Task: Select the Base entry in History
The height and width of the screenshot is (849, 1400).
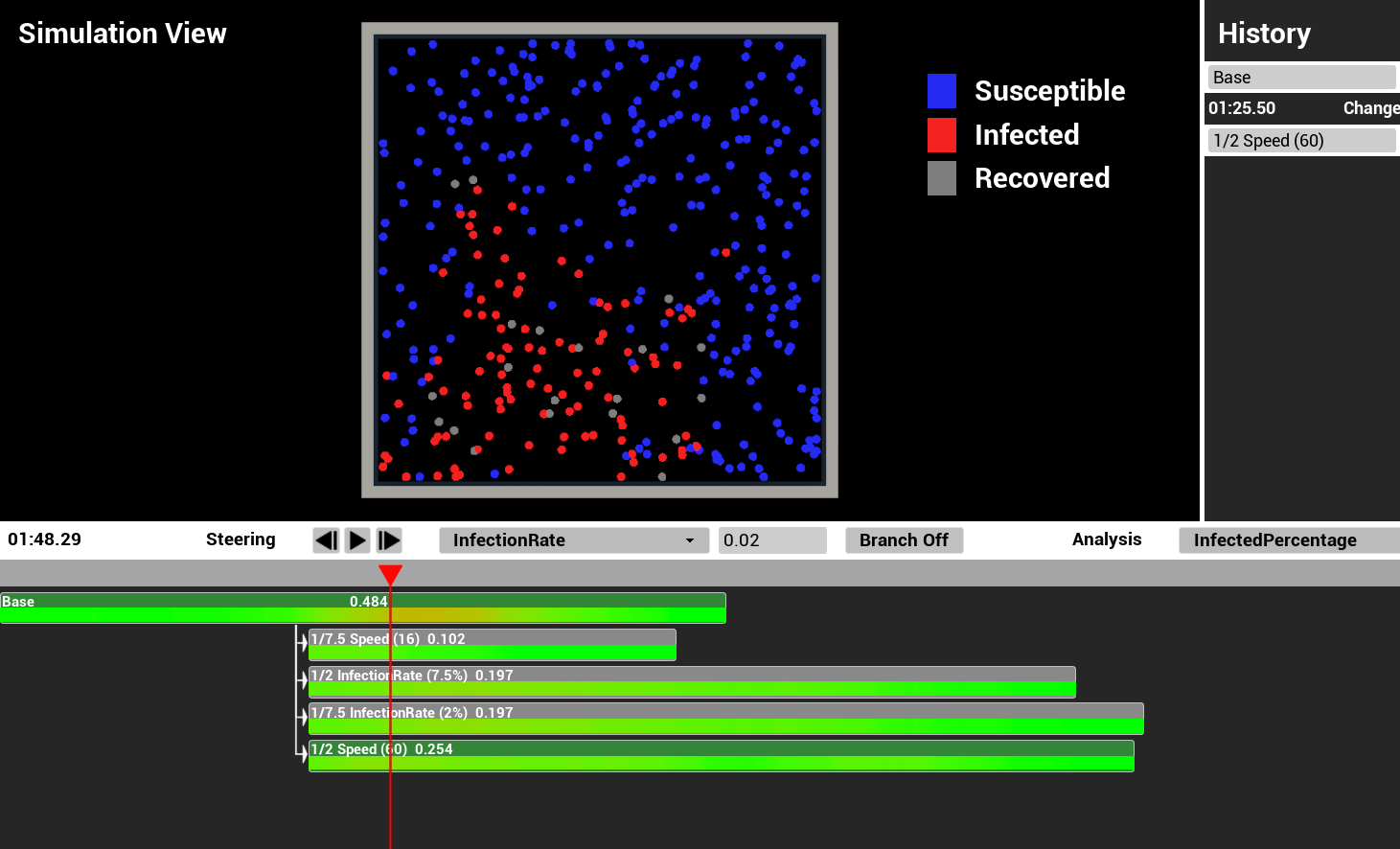Action: (x=1300, y=78)
